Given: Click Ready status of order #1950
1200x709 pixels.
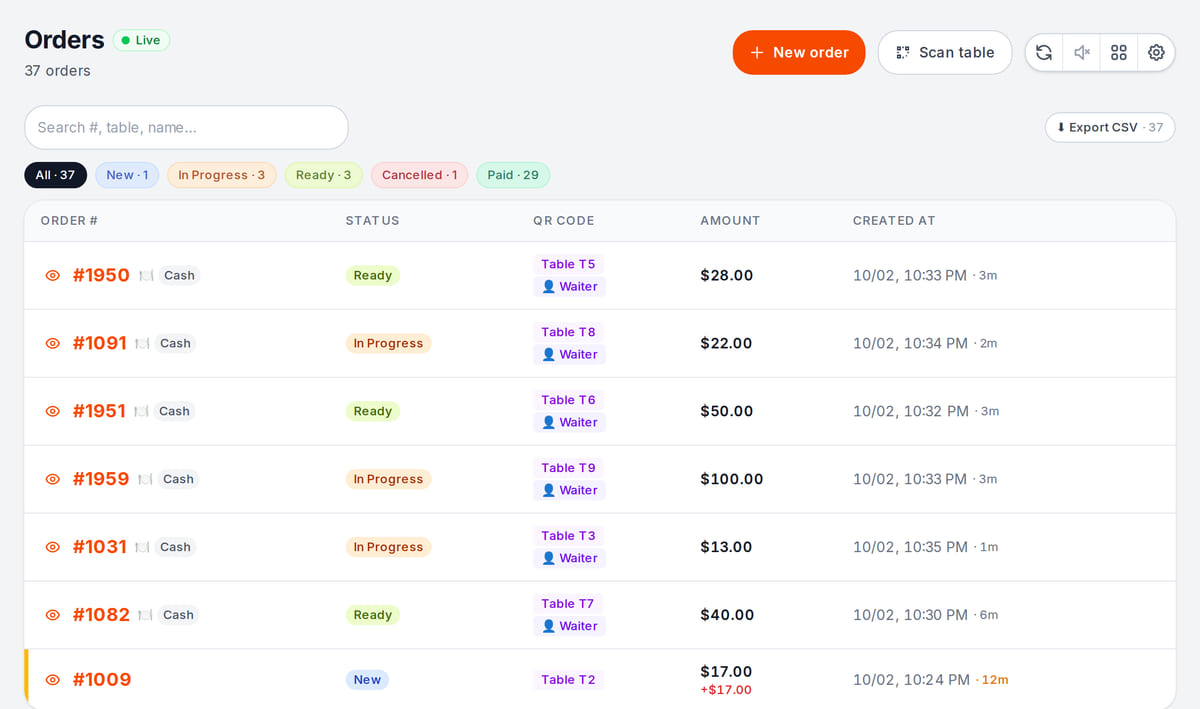Looking at the screenshot, I should pyautogui.click(x=373, y=275).
